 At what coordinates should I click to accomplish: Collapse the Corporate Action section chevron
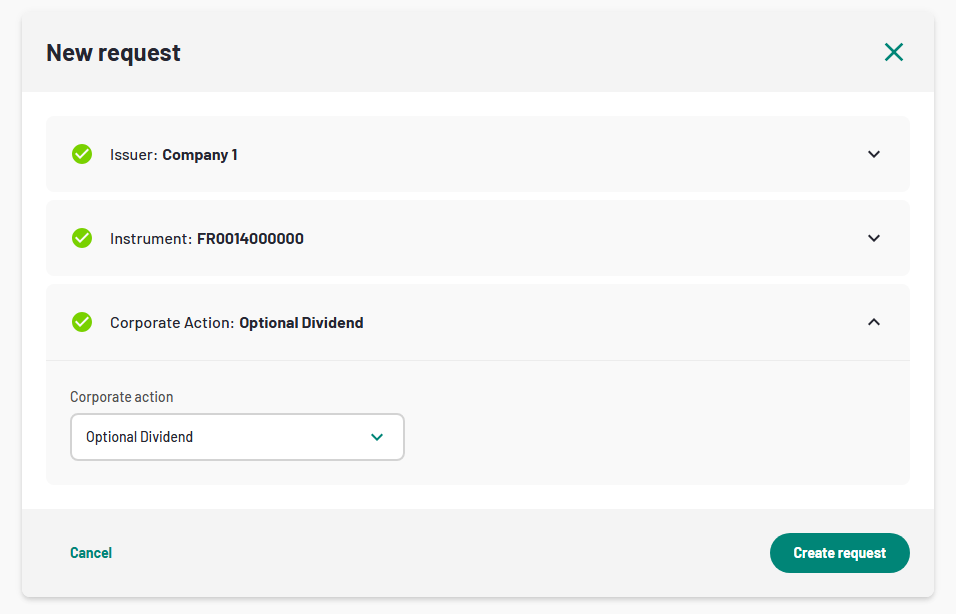[x=874, y=322]
